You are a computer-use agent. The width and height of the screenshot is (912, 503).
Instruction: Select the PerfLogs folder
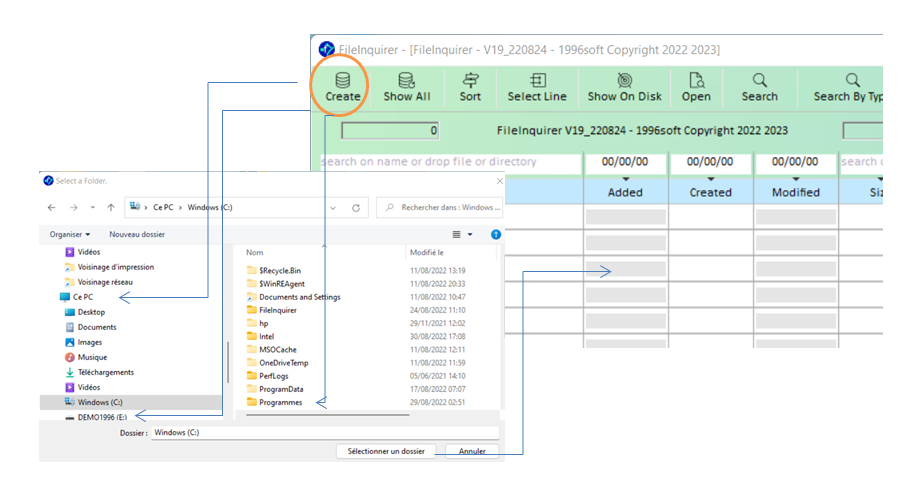point(273,376)
